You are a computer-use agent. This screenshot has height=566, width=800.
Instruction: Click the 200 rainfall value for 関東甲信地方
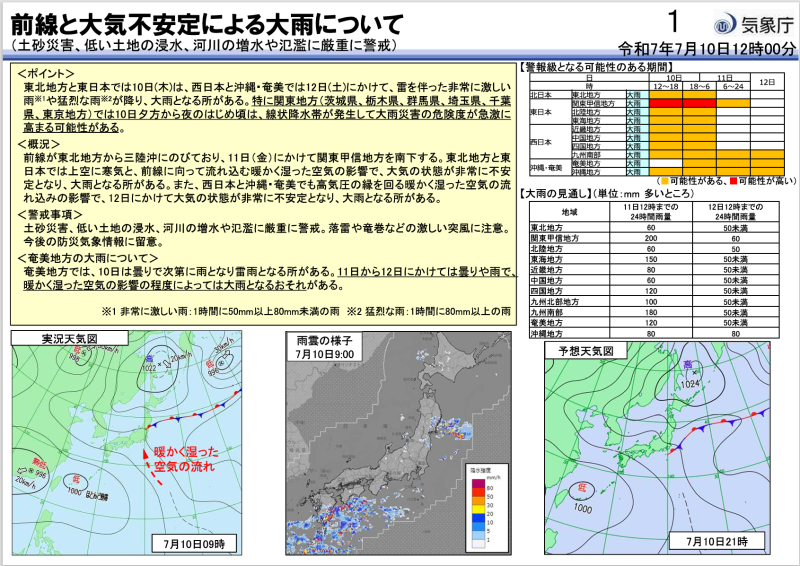tap(651, 238)
